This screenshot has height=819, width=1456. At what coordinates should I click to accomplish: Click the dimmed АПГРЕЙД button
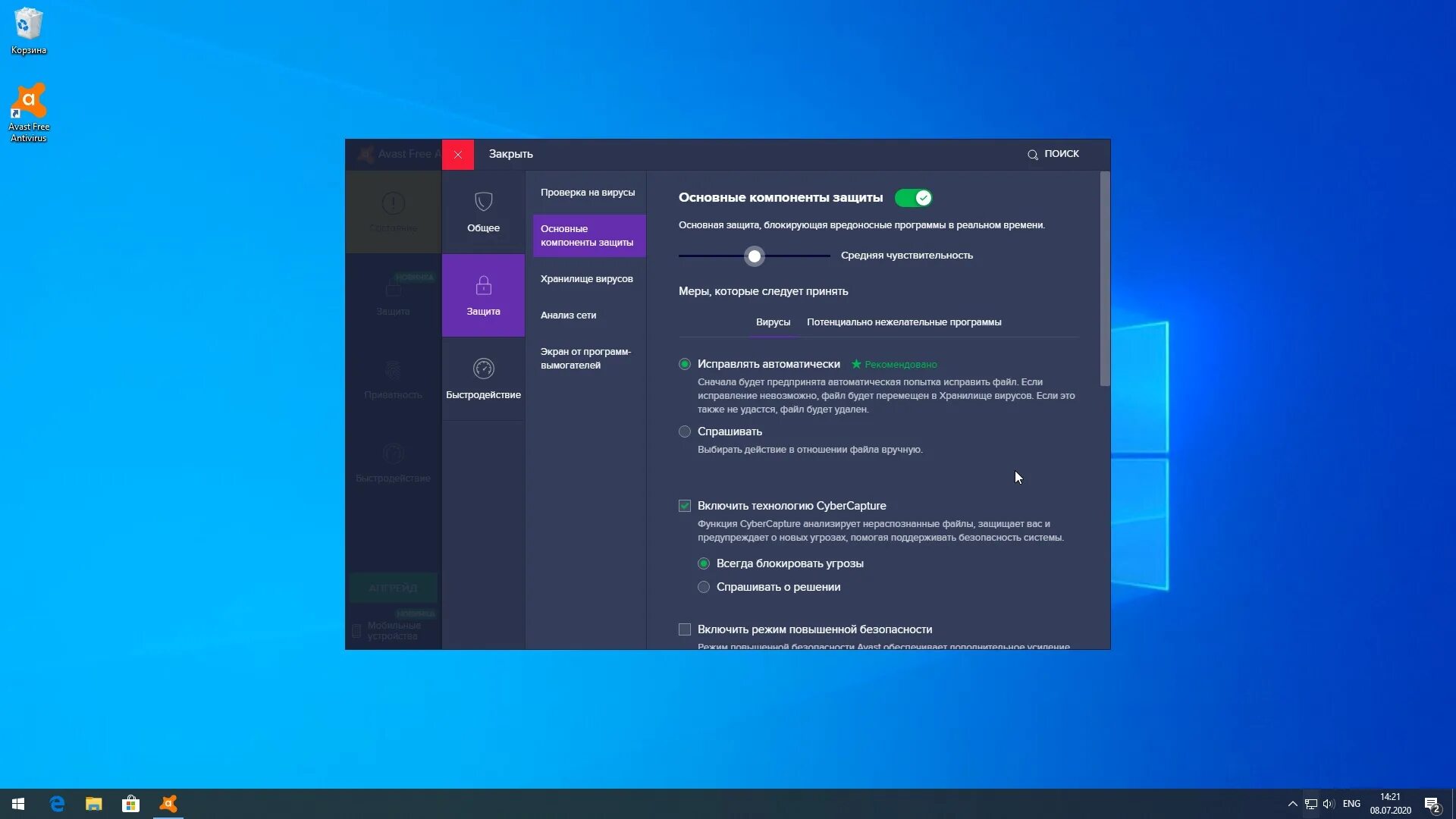[393, 588]
